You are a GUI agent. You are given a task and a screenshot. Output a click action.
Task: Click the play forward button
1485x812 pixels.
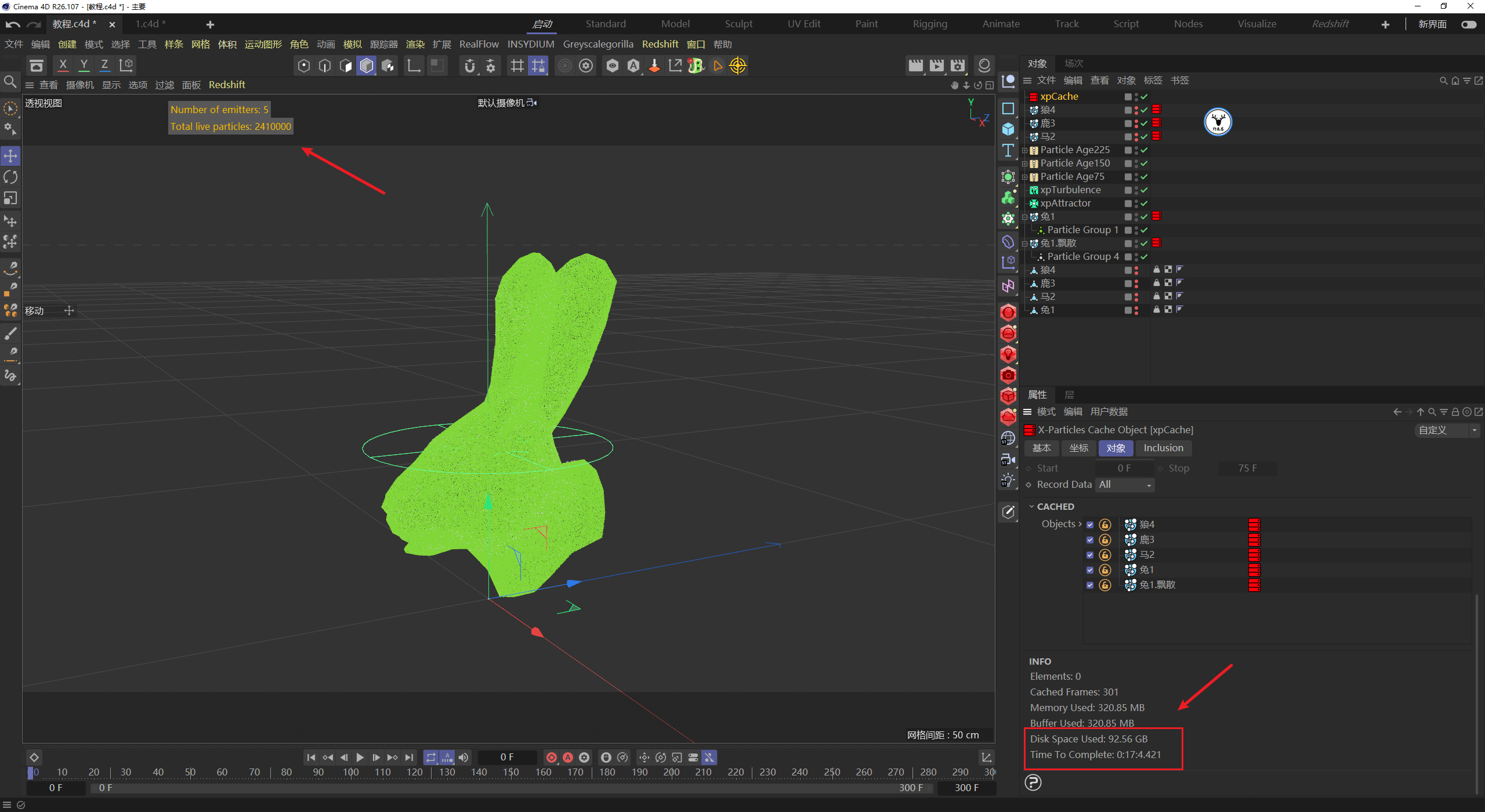click(x=360, y=757)
